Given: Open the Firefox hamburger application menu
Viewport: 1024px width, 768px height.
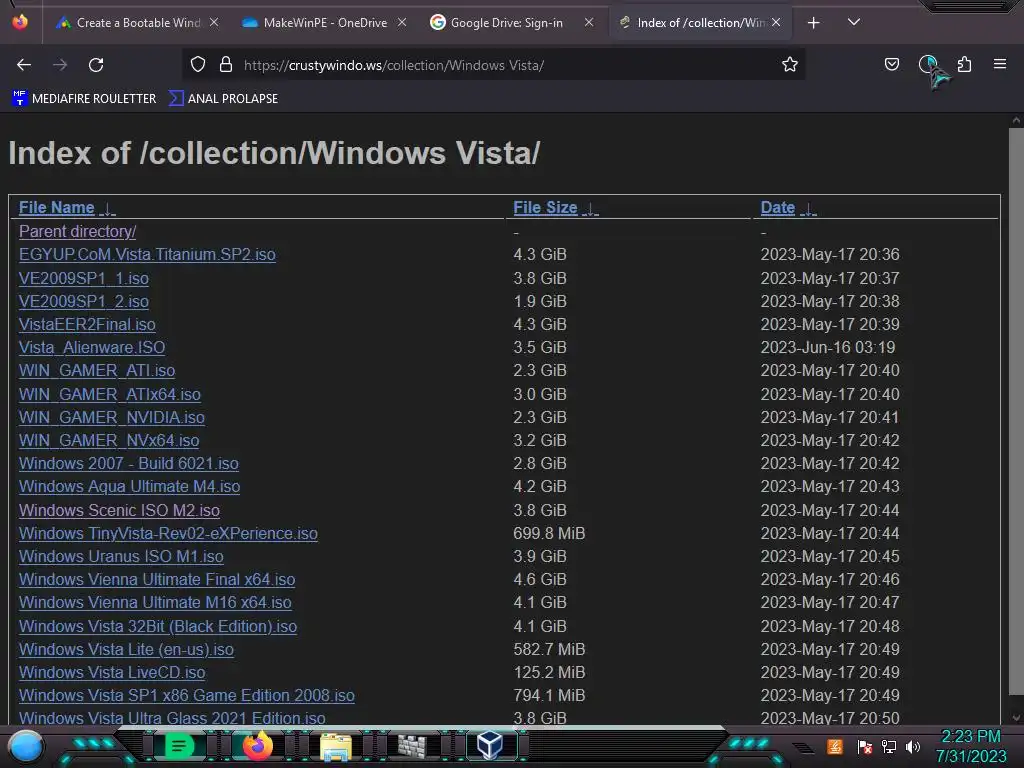Looking at the screenshot, I should click(999, 64).
